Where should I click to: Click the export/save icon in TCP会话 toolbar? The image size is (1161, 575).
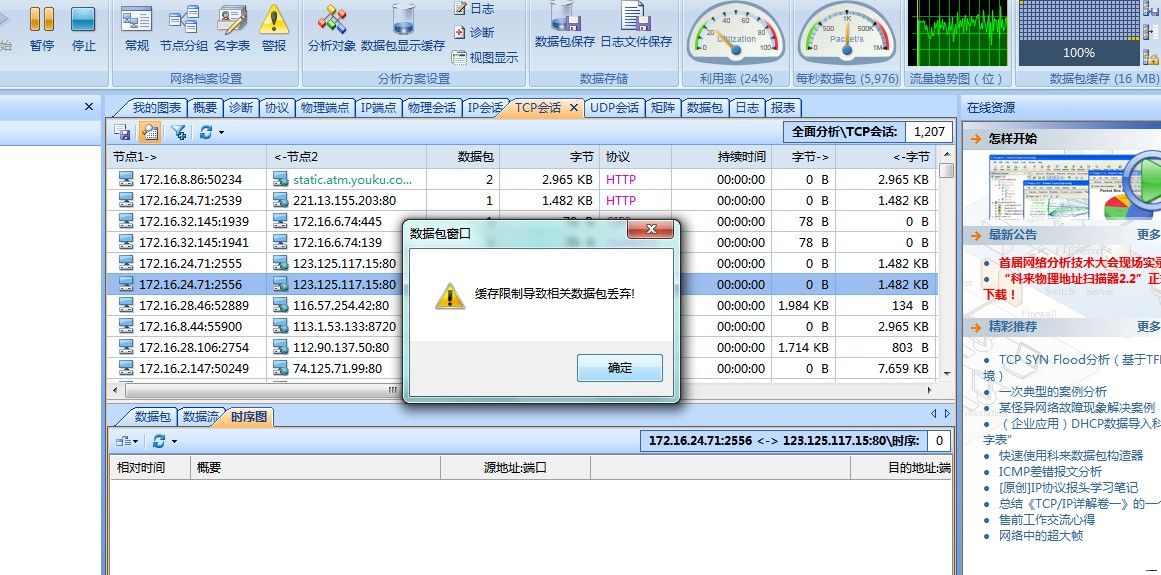pos(123,132)
